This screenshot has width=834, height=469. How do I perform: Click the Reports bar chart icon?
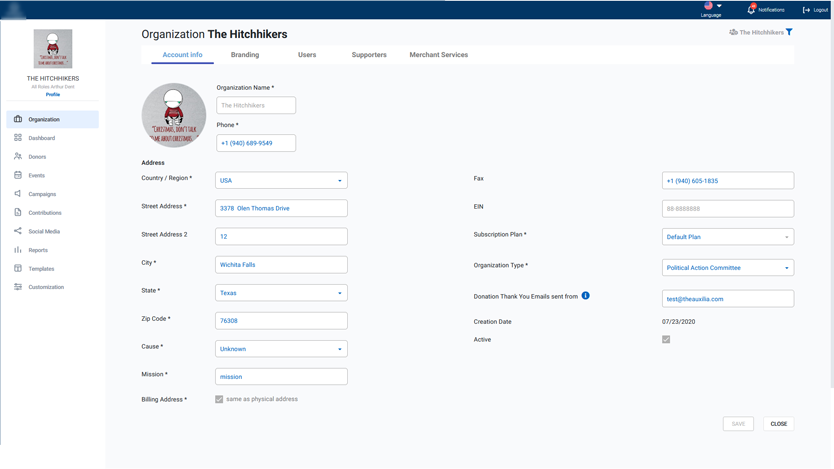coord(18,250)
